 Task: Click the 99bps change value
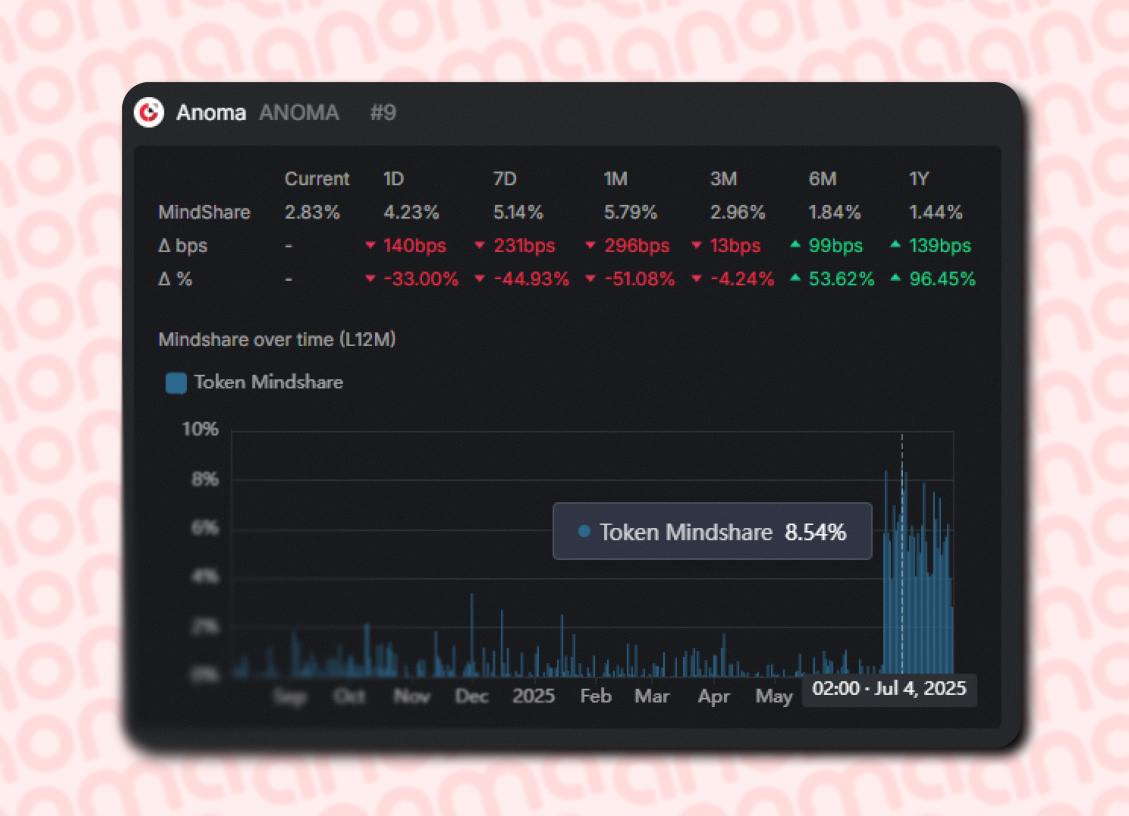pyautogui.click(x=836, y=246)
